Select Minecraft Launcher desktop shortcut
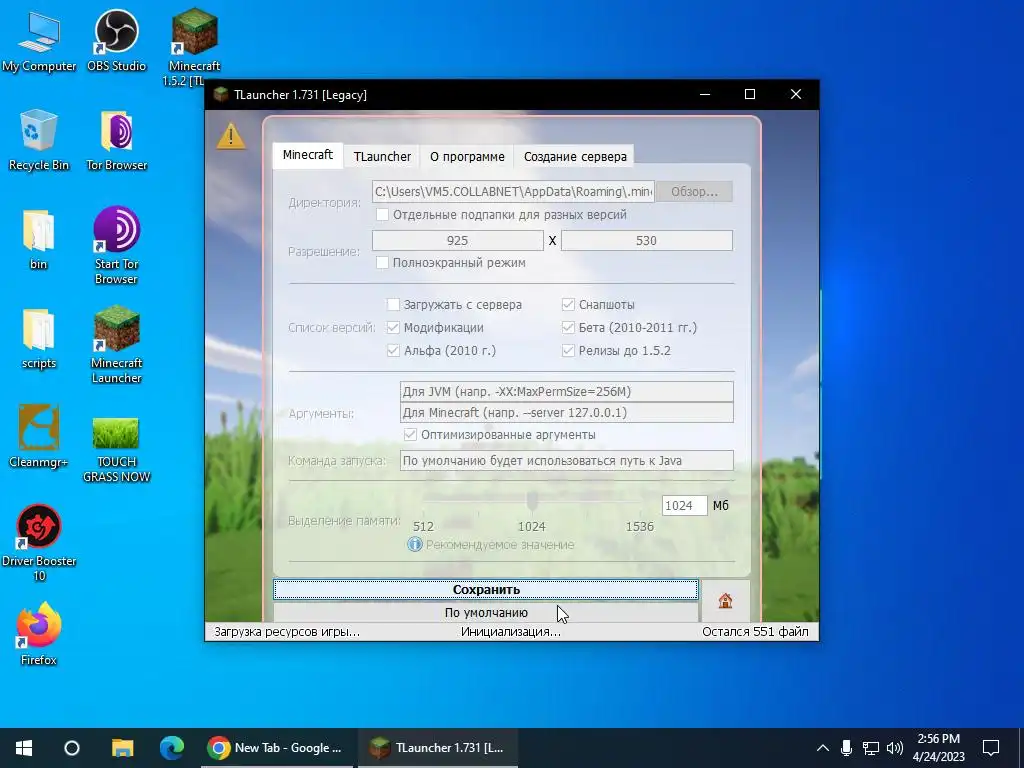This screenshot has width=1024, height=768. click(116, 344)
